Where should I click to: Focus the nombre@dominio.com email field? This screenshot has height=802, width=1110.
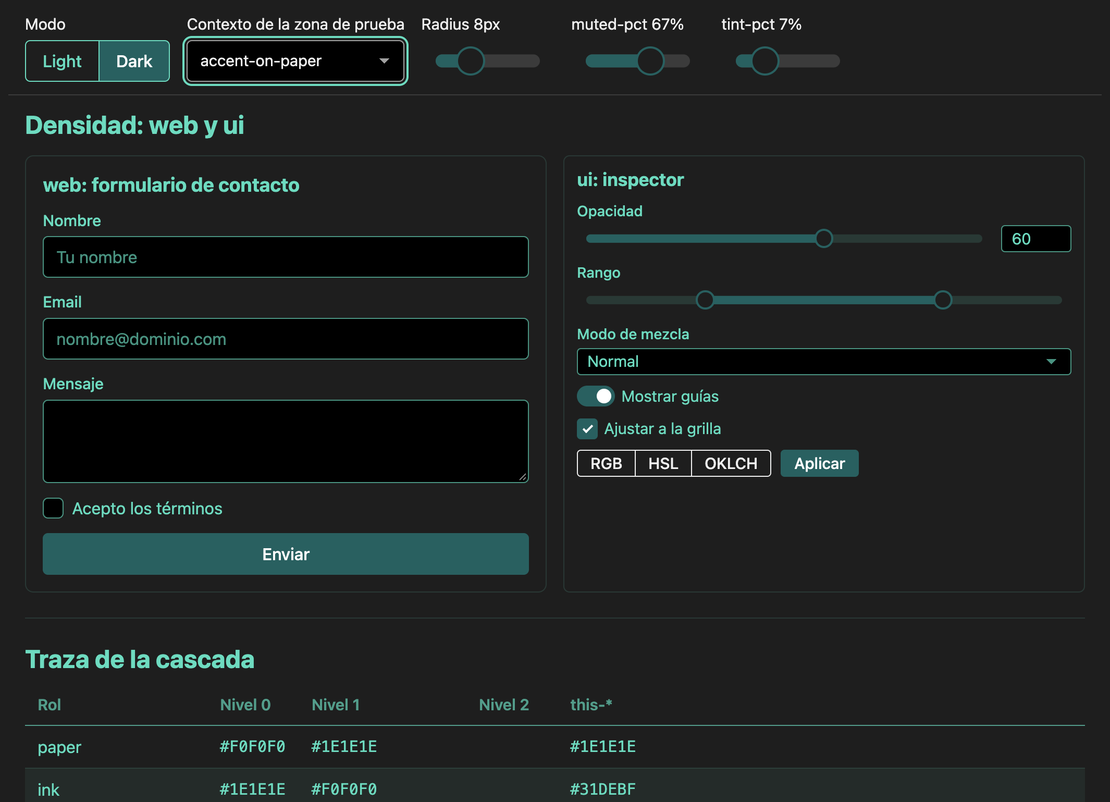pos(285,339)
